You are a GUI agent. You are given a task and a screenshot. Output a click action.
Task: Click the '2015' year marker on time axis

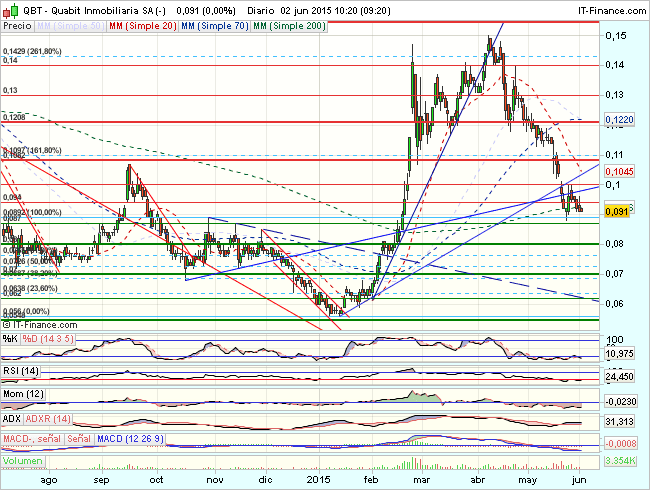[x=318, y=480]
